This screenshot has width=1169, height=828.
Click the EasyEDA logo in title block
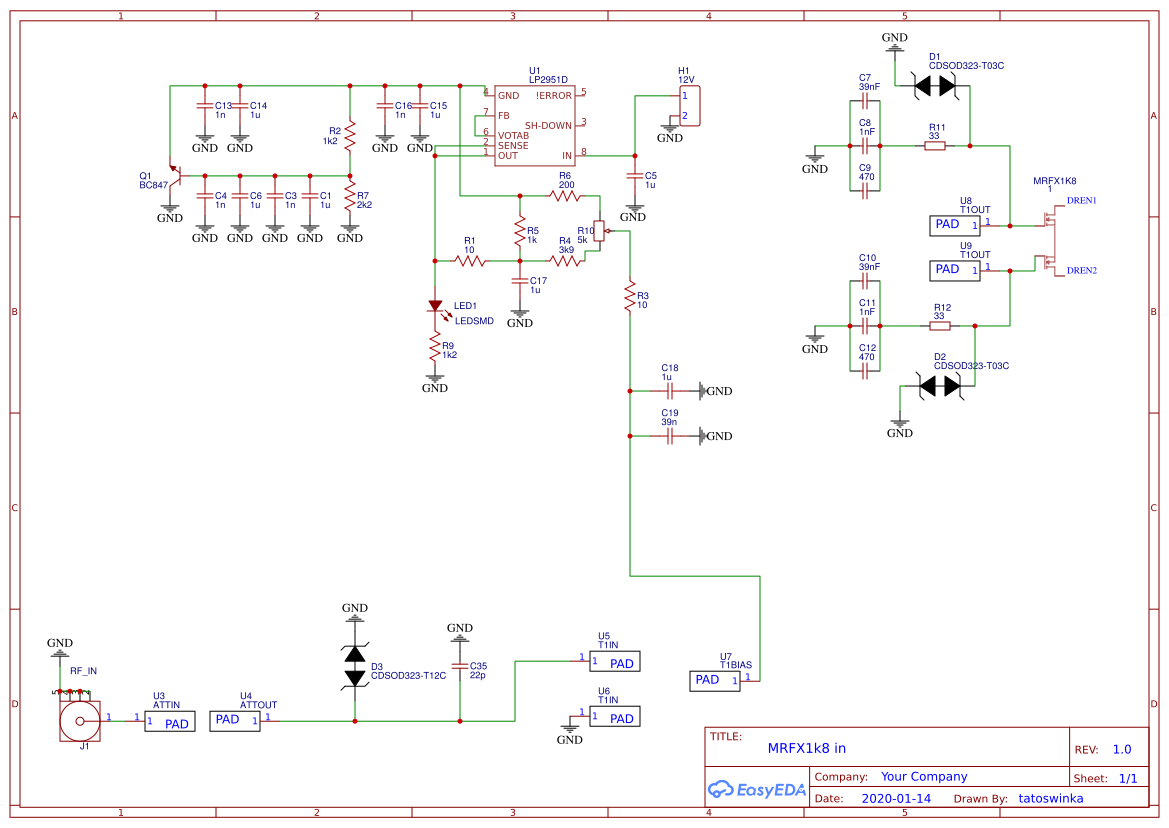[757, 789]
